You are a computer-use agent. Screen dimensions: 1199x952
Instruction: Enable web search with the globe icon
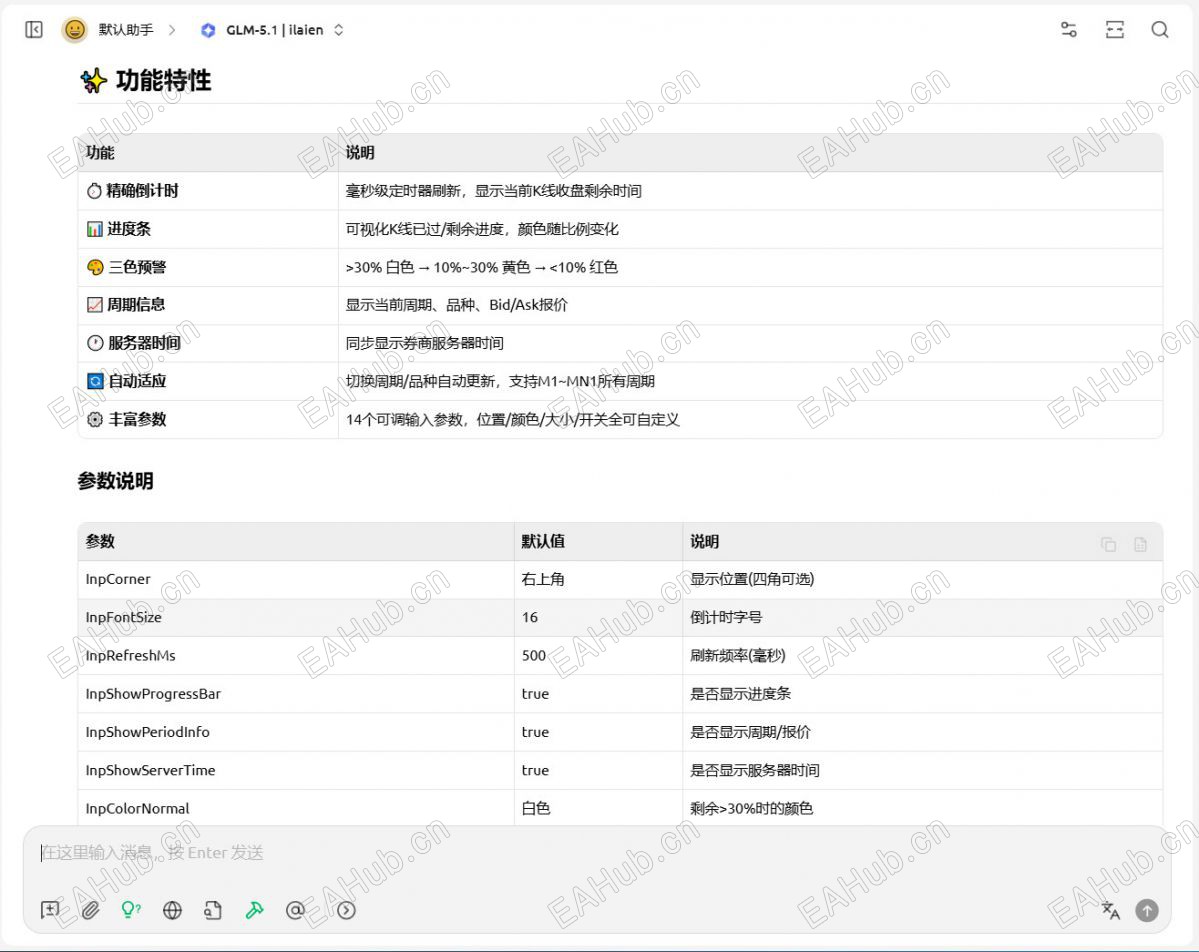click(x=172, y=910)
